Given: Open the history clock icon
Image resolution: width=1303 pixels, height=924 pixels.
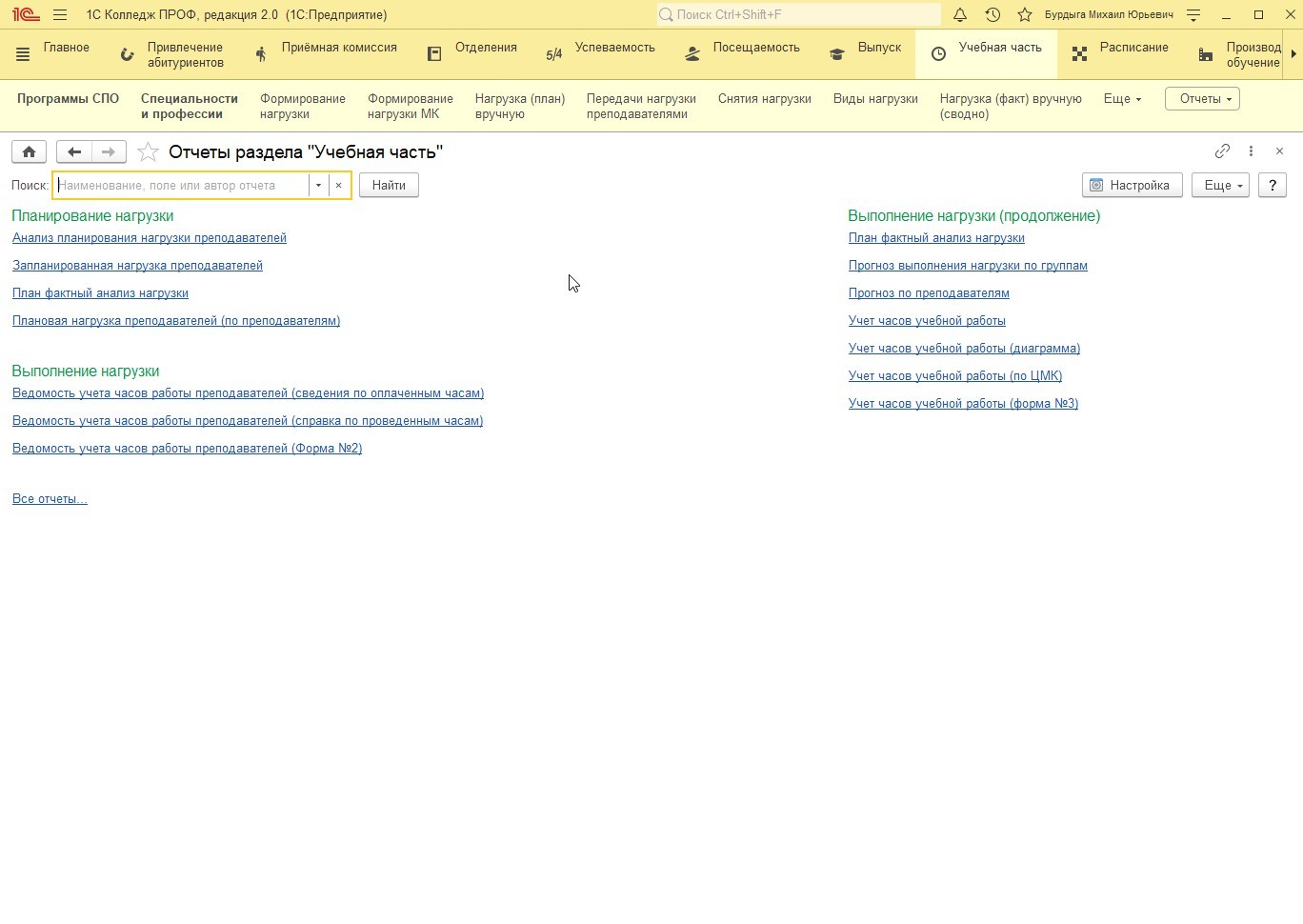Looking at the screenshot, I should [992, 15].
